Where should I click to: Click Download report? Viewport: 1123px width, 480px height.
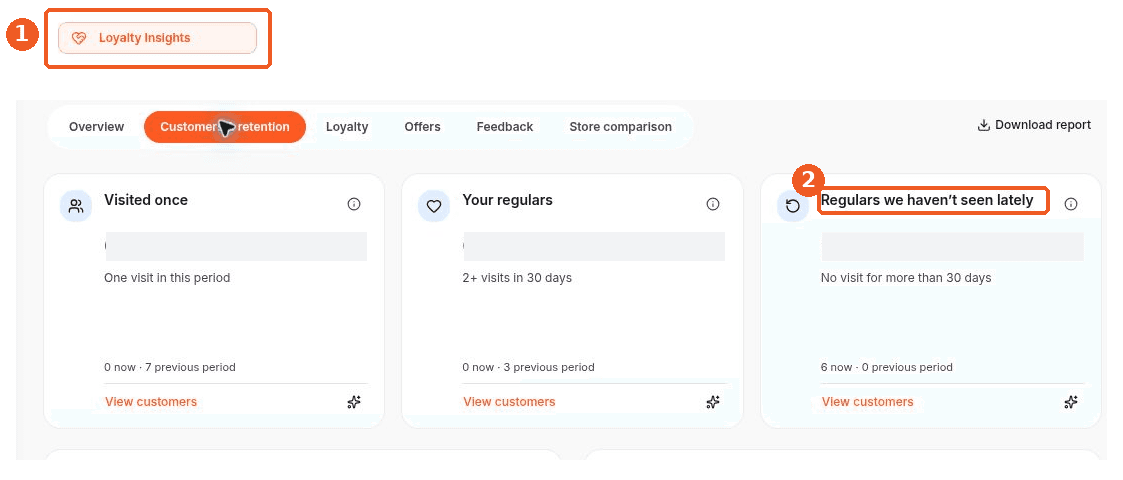tap(1034, 125)
